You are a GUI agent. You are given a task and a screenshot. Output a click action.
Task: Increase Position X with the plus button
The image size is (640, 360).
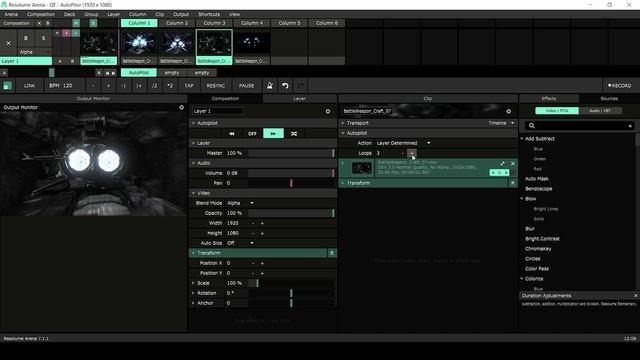click(262, 263)
